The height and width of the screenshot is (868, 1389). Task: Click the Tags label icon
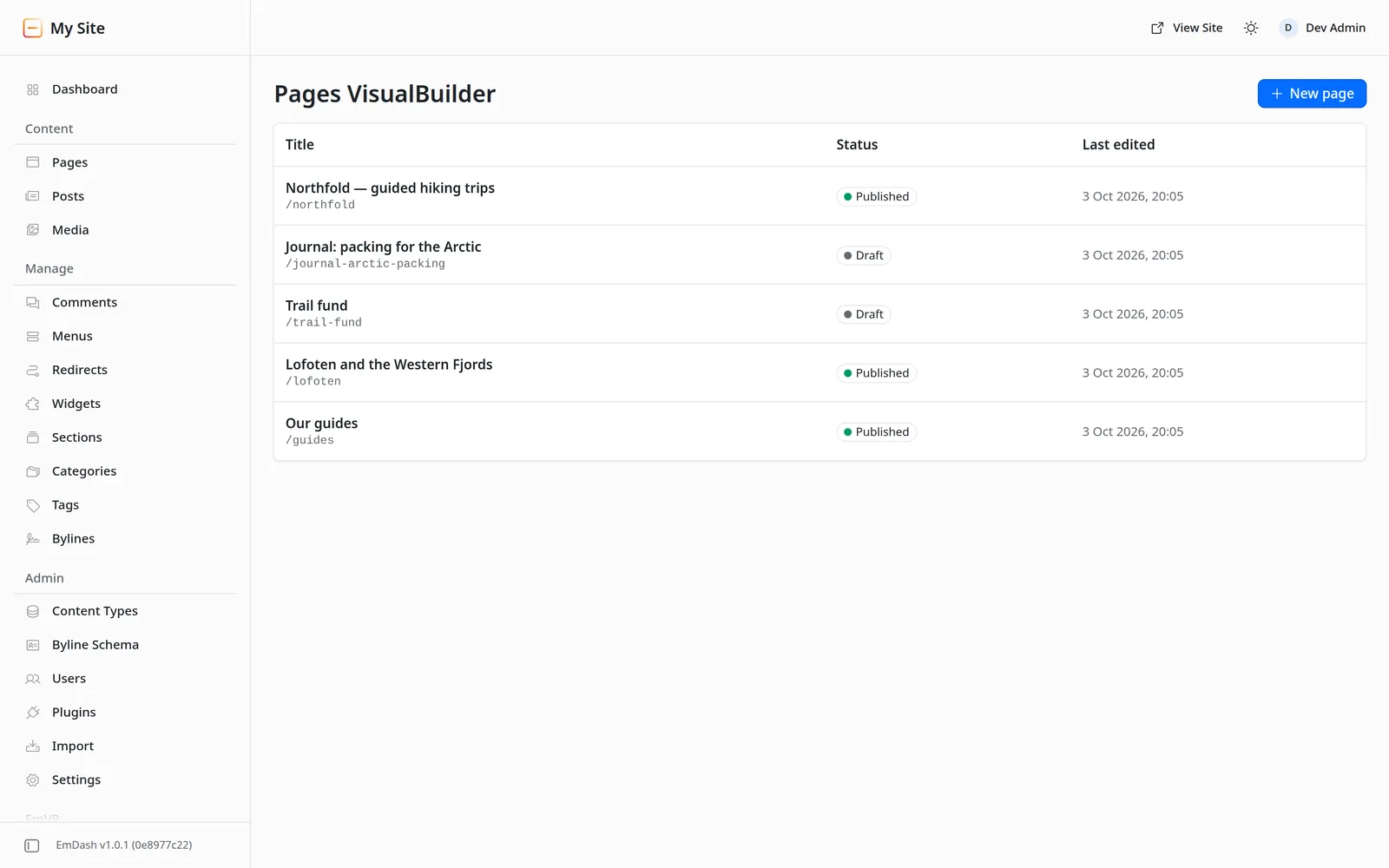[33, 505]
